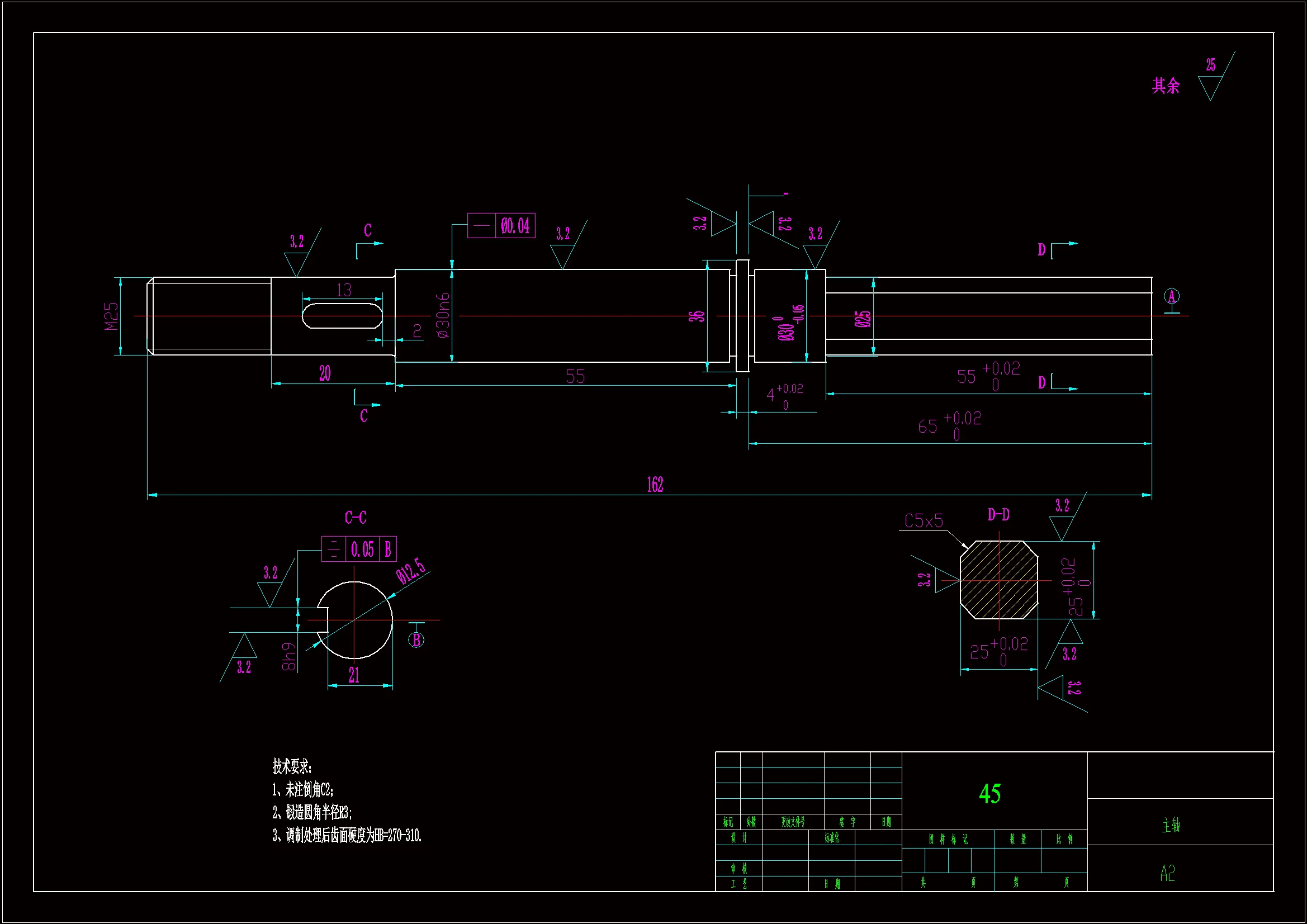Select the 25 roughness symbol beside 其余
This screenshot has width=1307, height=924.
point(1211,80)
